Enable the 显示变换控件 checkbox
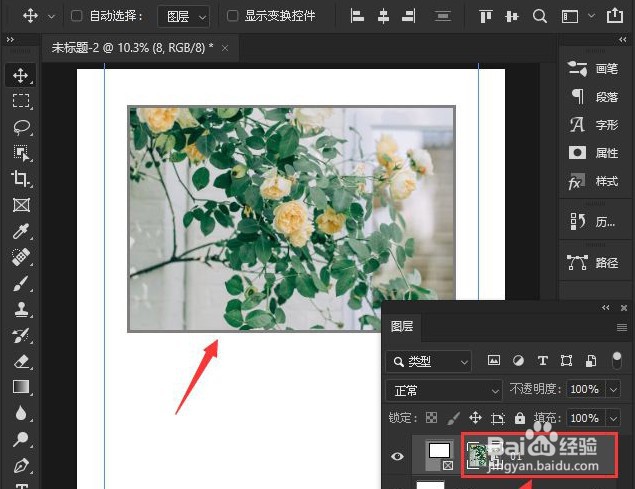 click(232, 16)
